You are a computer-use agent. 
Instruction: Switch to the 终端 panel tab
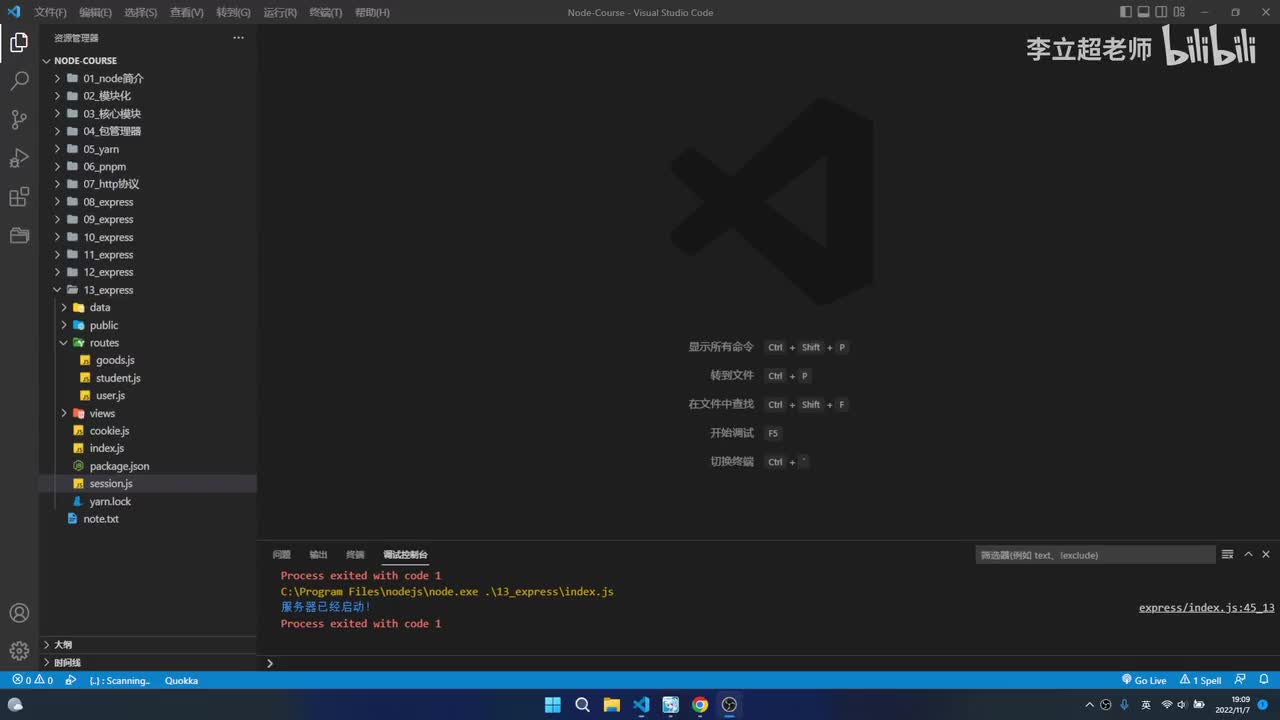coord(355,554)
